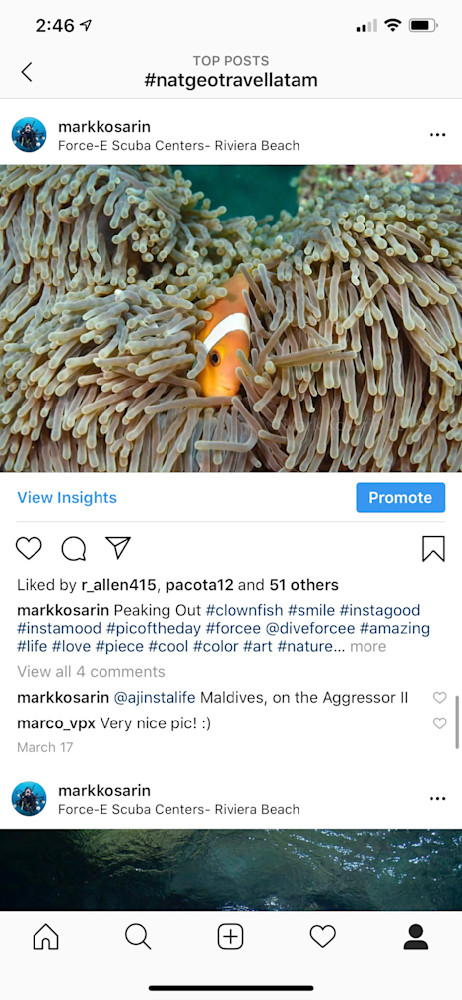462x1000 pixels.
Task: Open Activity heart tab in bottom bar
Action: [322, 936]
